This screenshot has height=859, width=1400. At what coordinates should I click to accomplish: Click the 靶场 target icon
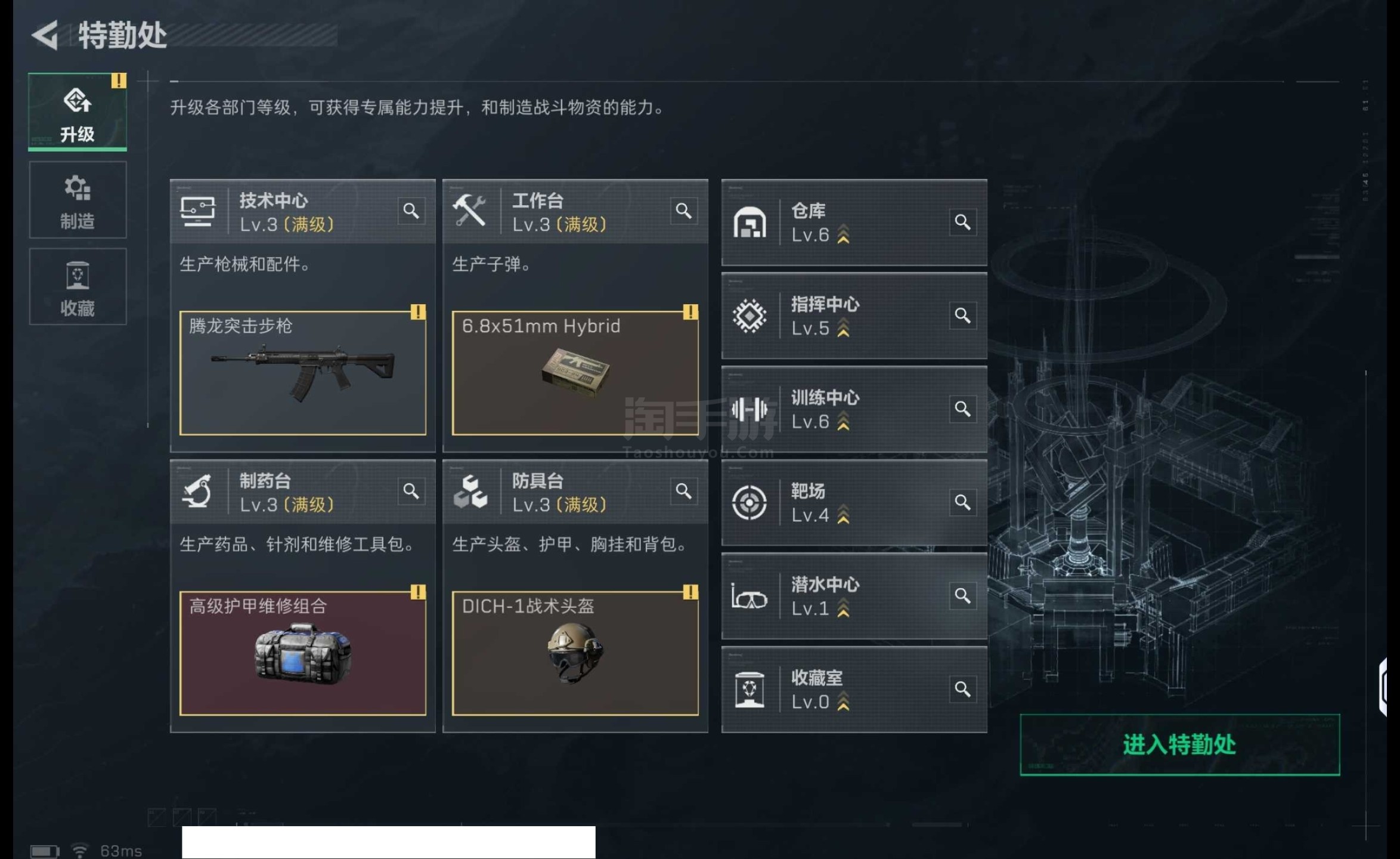click(749, 503)
